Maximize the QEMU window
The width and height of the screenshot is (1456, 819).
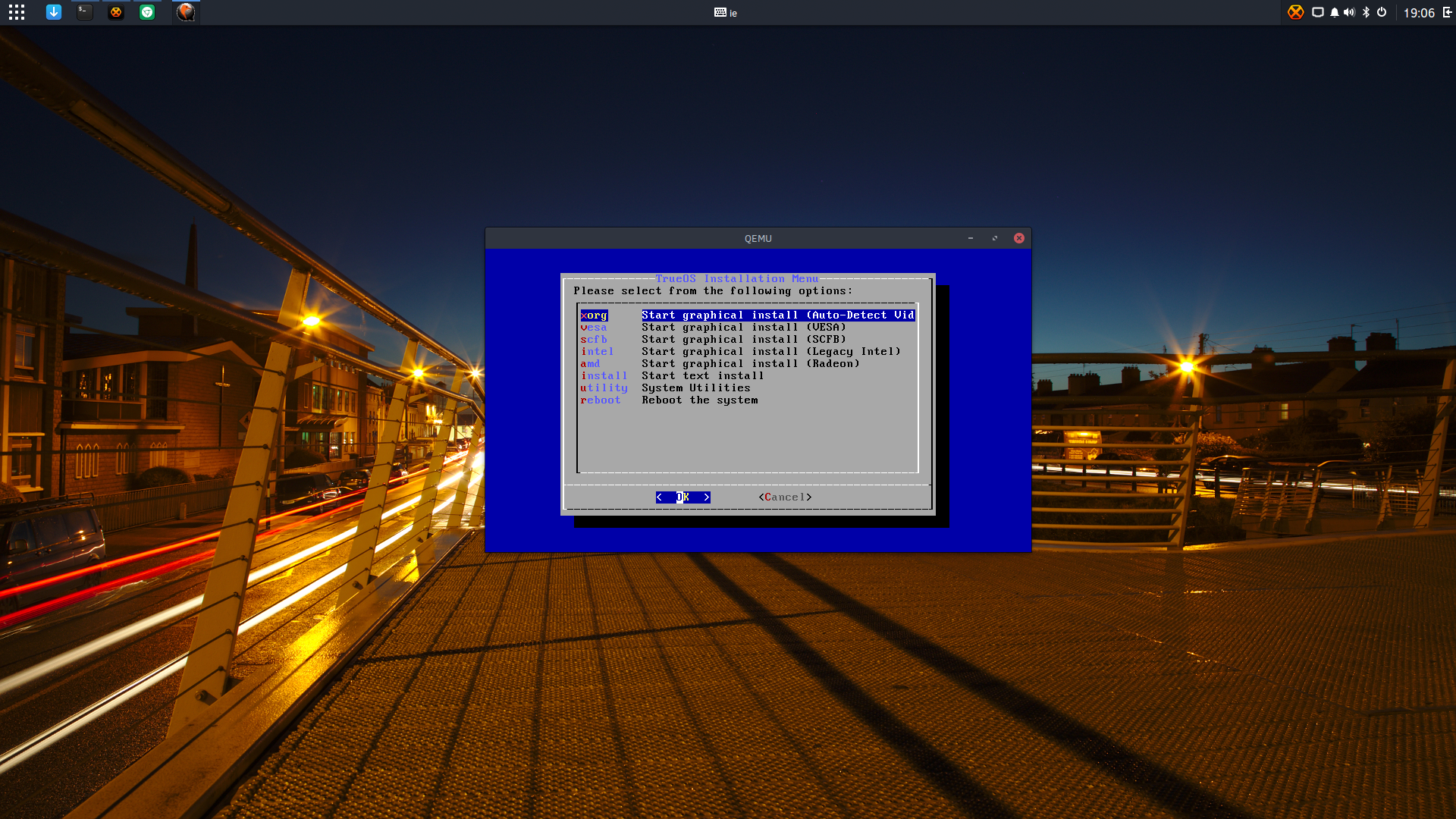(995, 238)
